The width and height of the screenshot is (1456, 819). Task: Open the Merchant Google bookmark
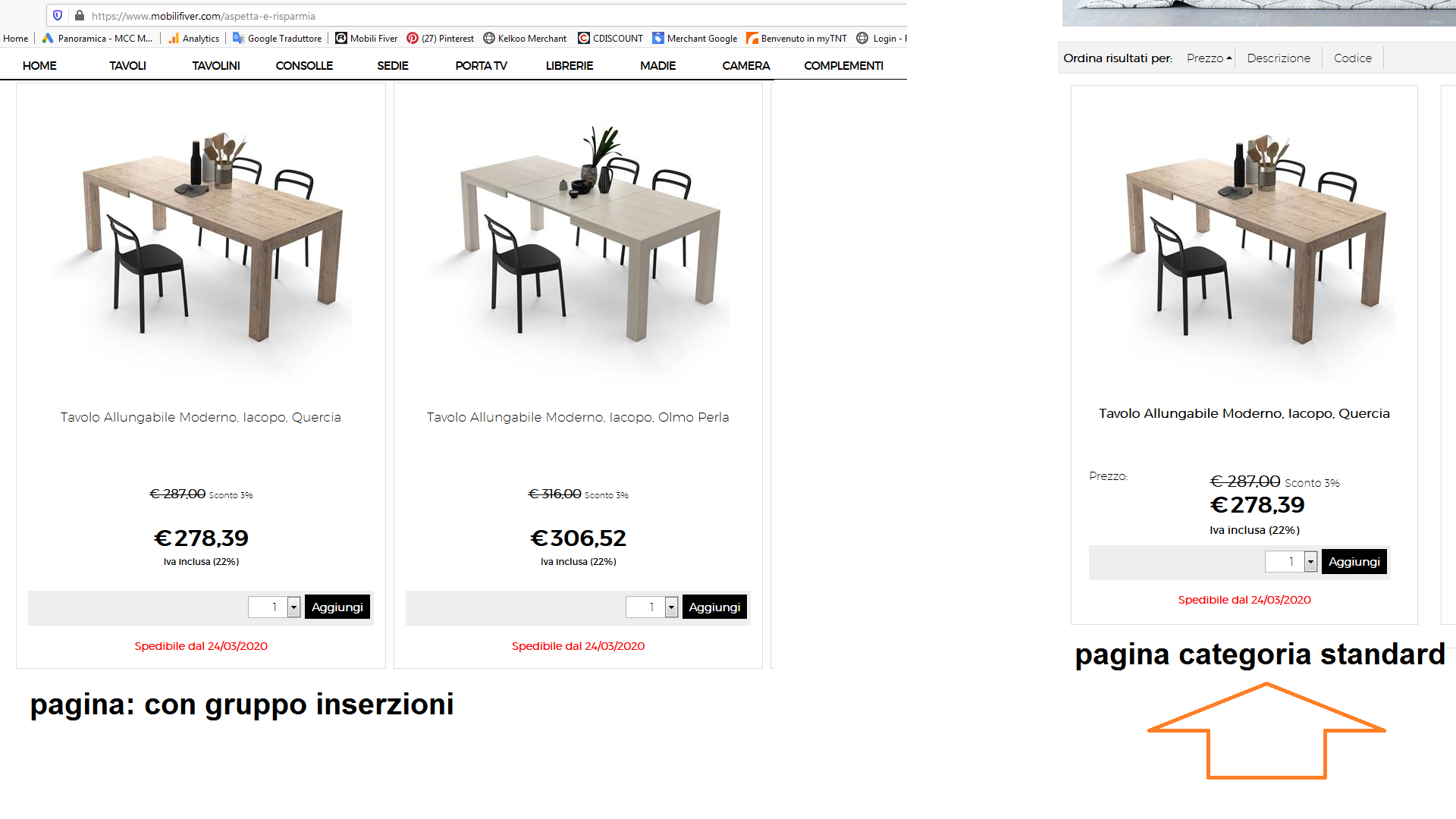(x=695, y=39)
